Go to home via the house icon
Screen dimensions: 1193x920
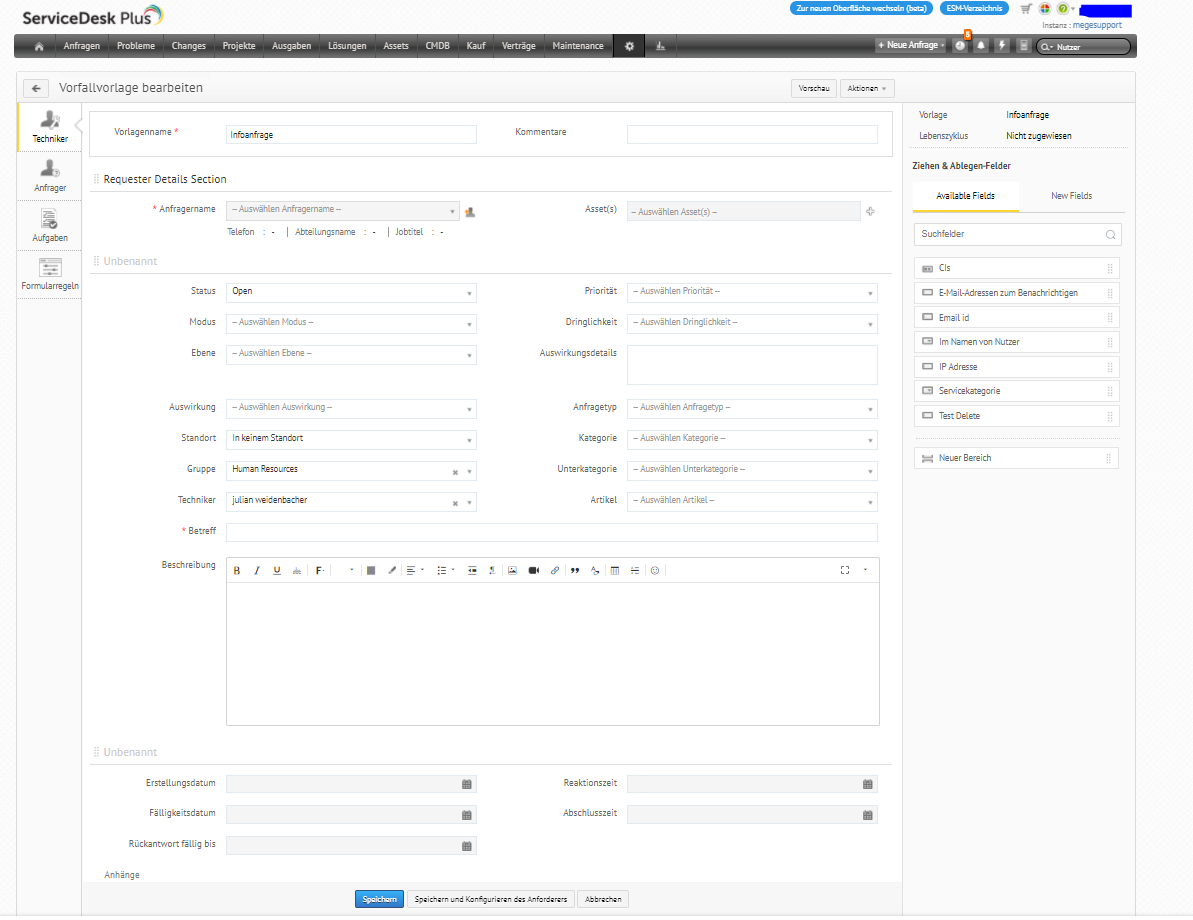click(x=39, y=46)
